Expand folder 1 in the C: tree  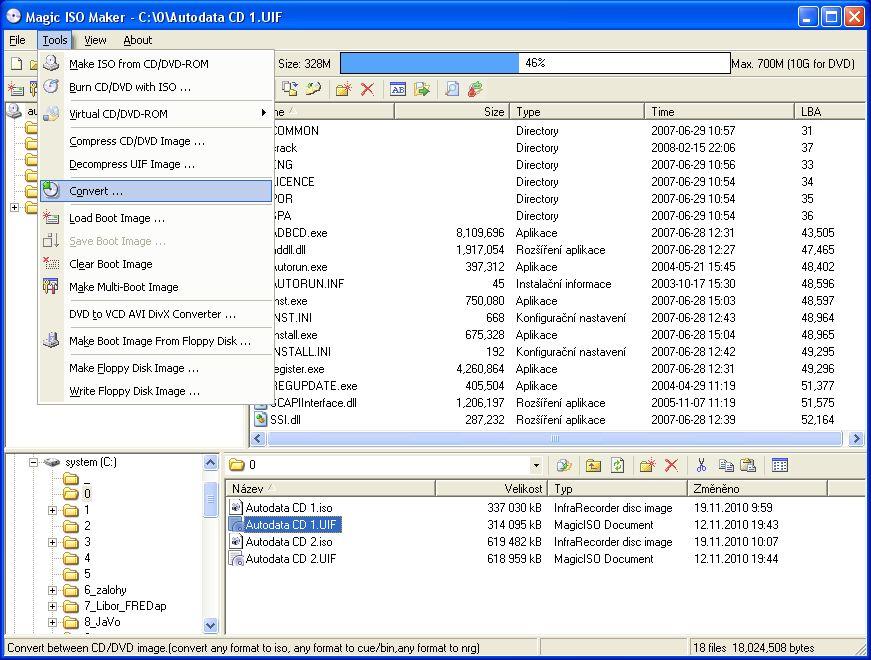(52, 510)
